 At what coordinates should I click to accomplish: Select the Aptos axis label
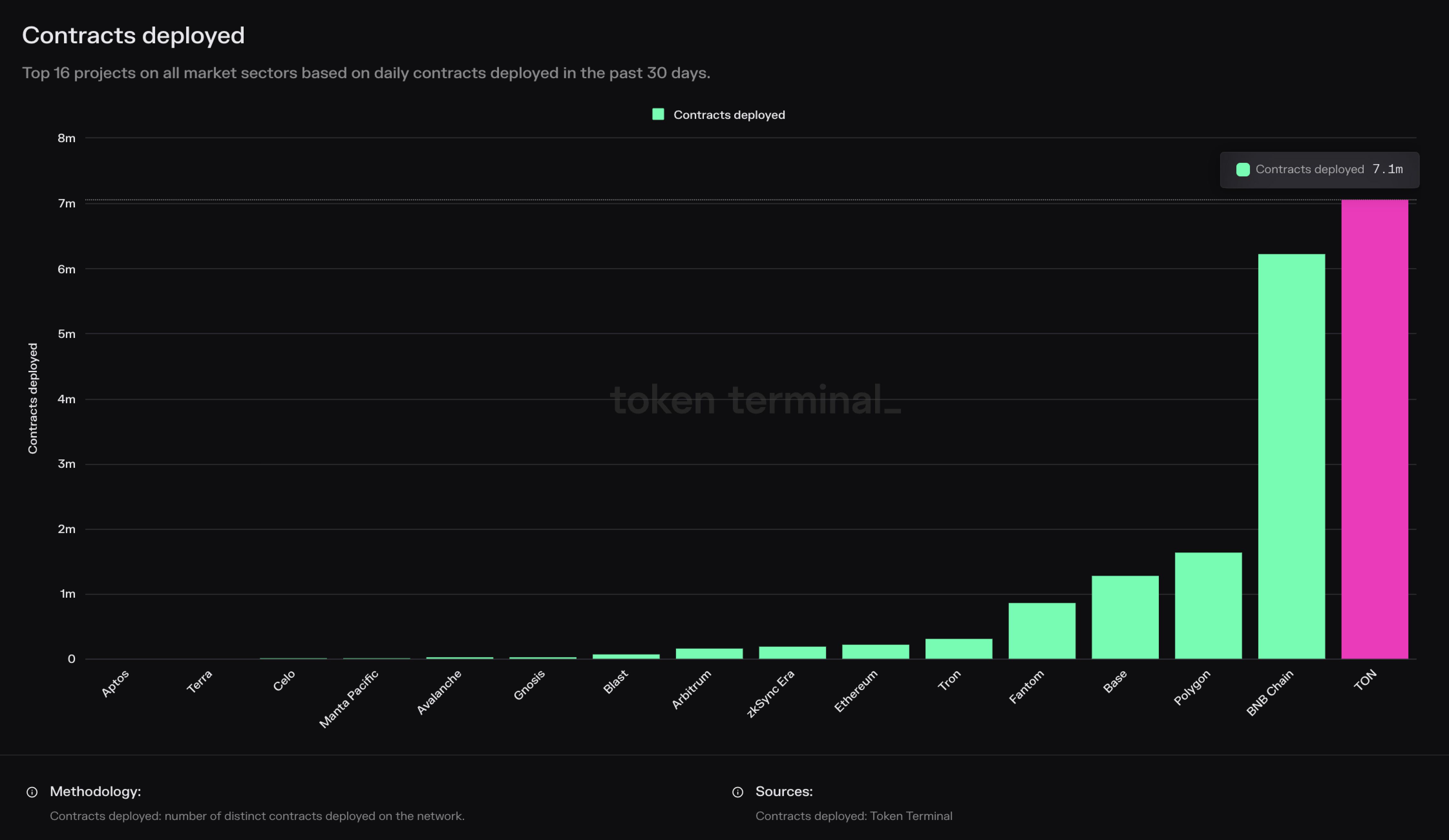[x=115, y=684]
